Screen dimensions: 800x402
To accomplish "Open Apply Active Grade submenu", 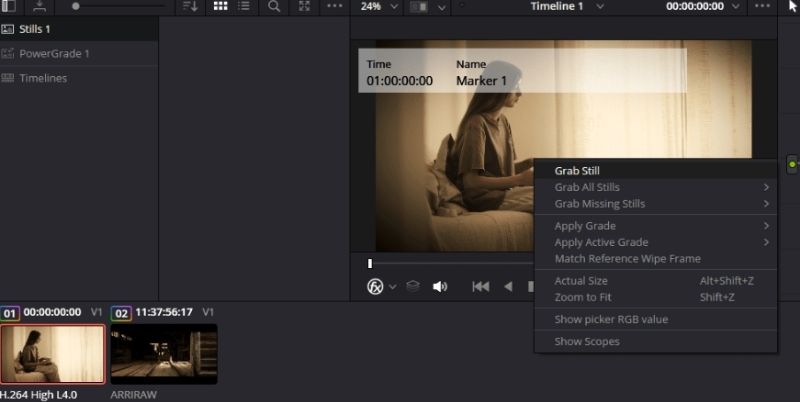I will pyautogui.click(x=656, y=242).
